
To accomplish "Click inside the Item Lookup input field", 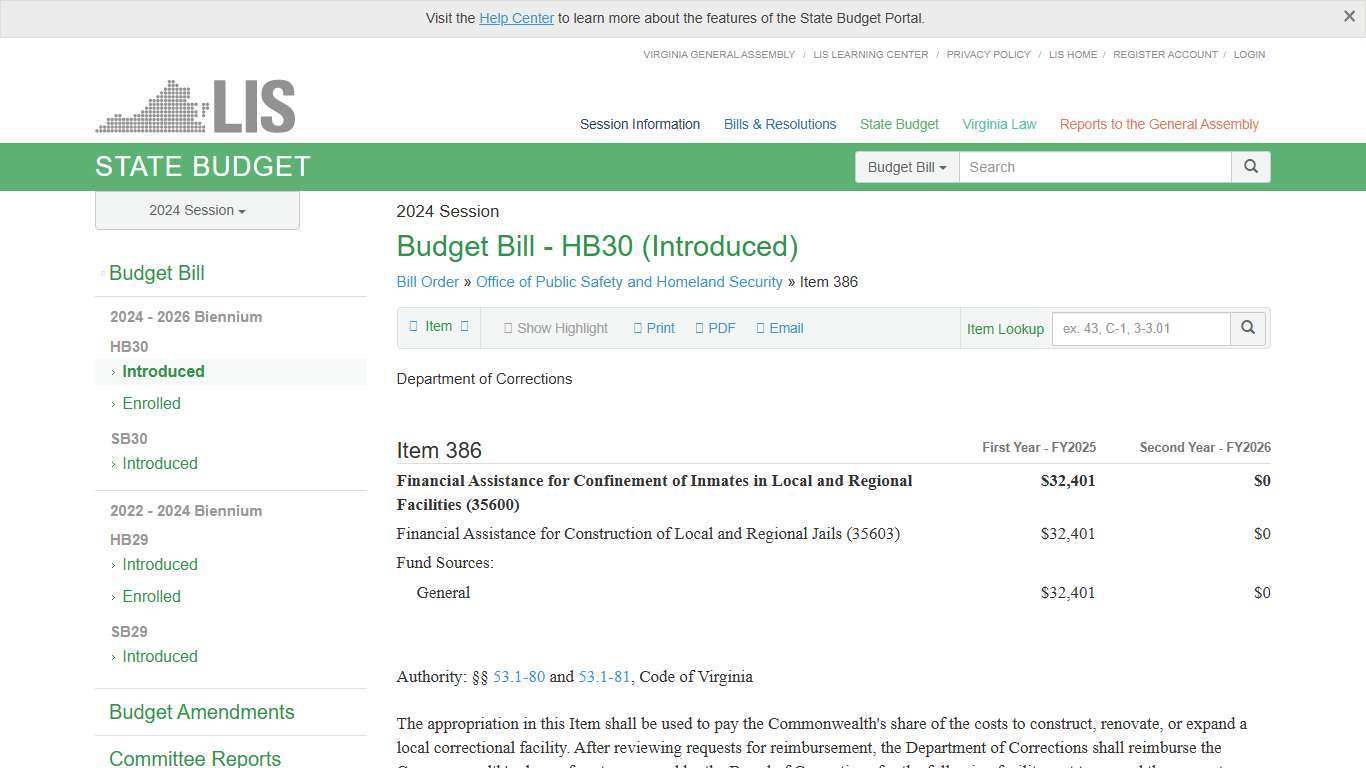I will click(1140, 328).
